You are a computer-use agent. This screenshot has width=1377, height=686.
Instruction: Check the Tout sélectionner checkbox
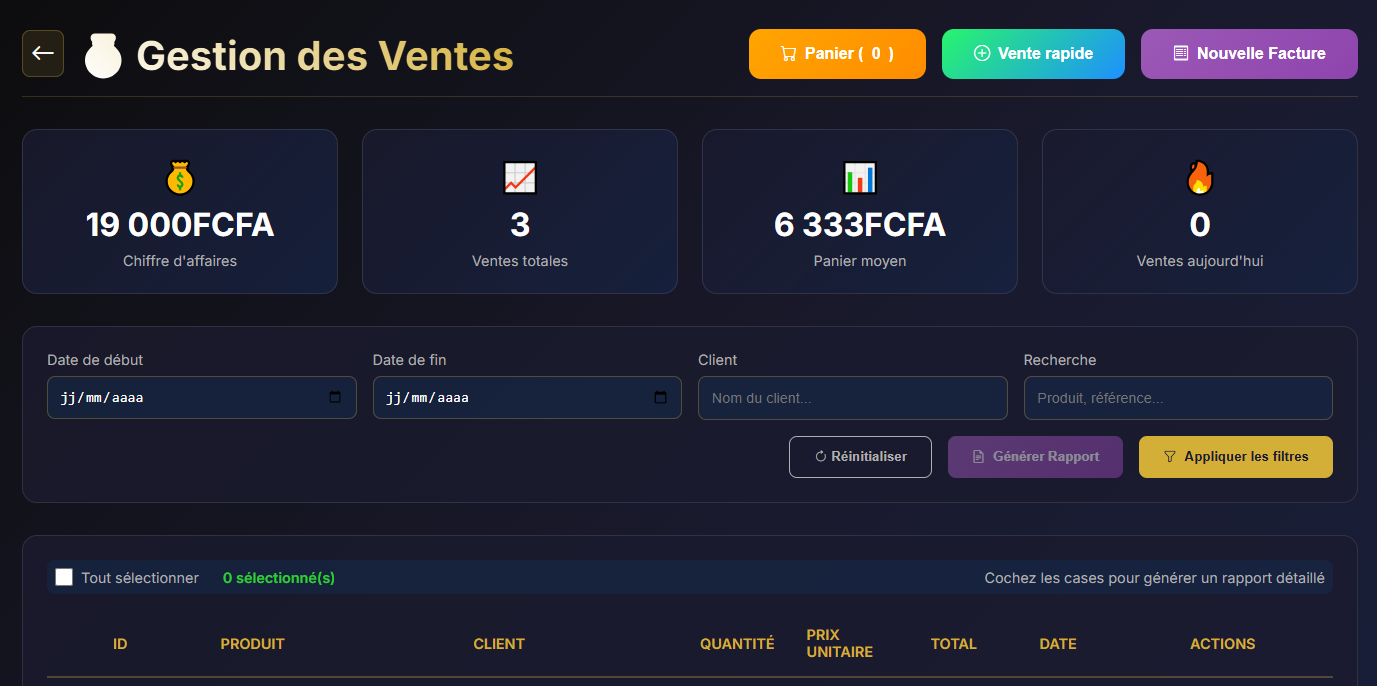tap(64, 577)
